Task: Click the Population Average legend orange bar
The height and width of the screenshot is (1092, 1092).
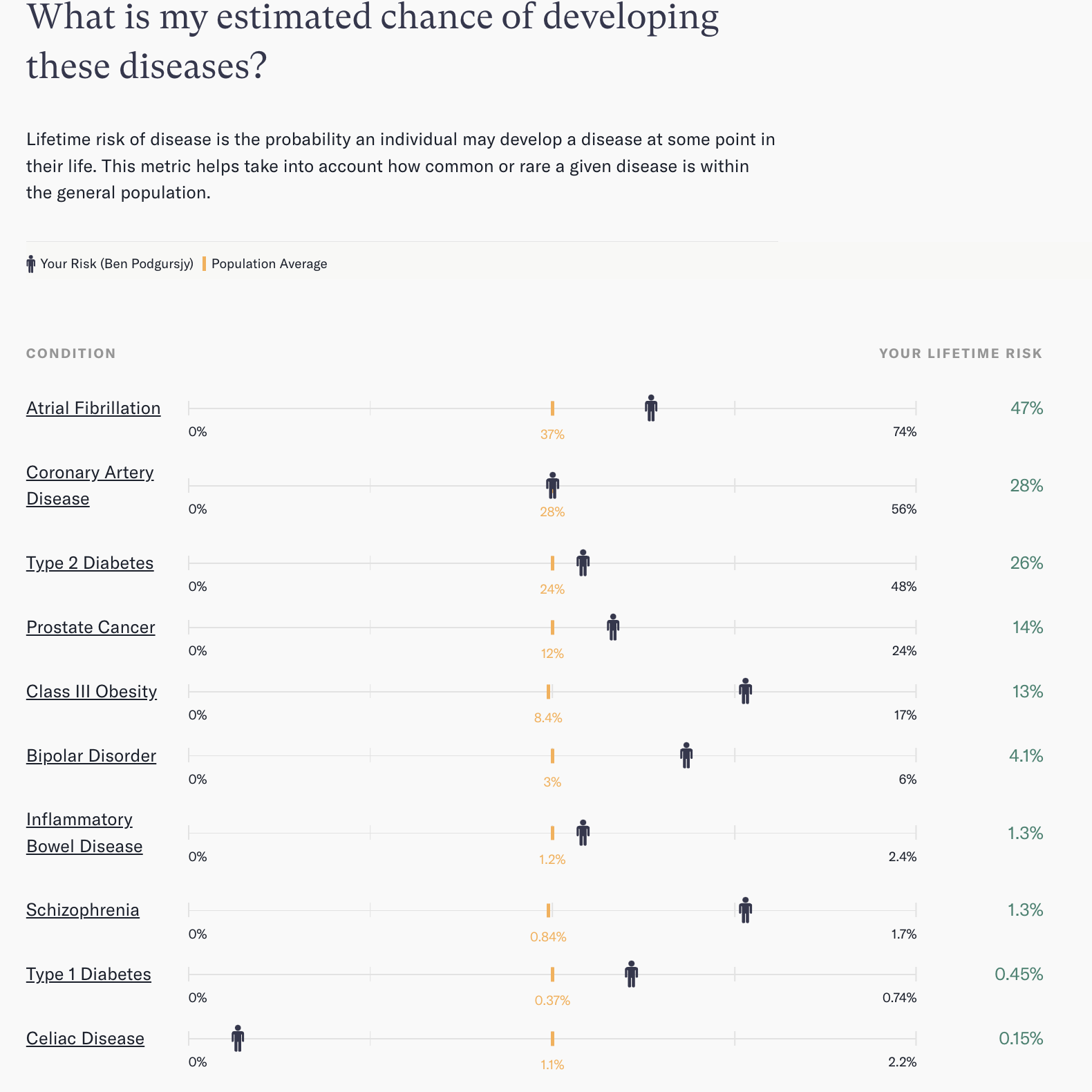Action: tap(204, 264)
